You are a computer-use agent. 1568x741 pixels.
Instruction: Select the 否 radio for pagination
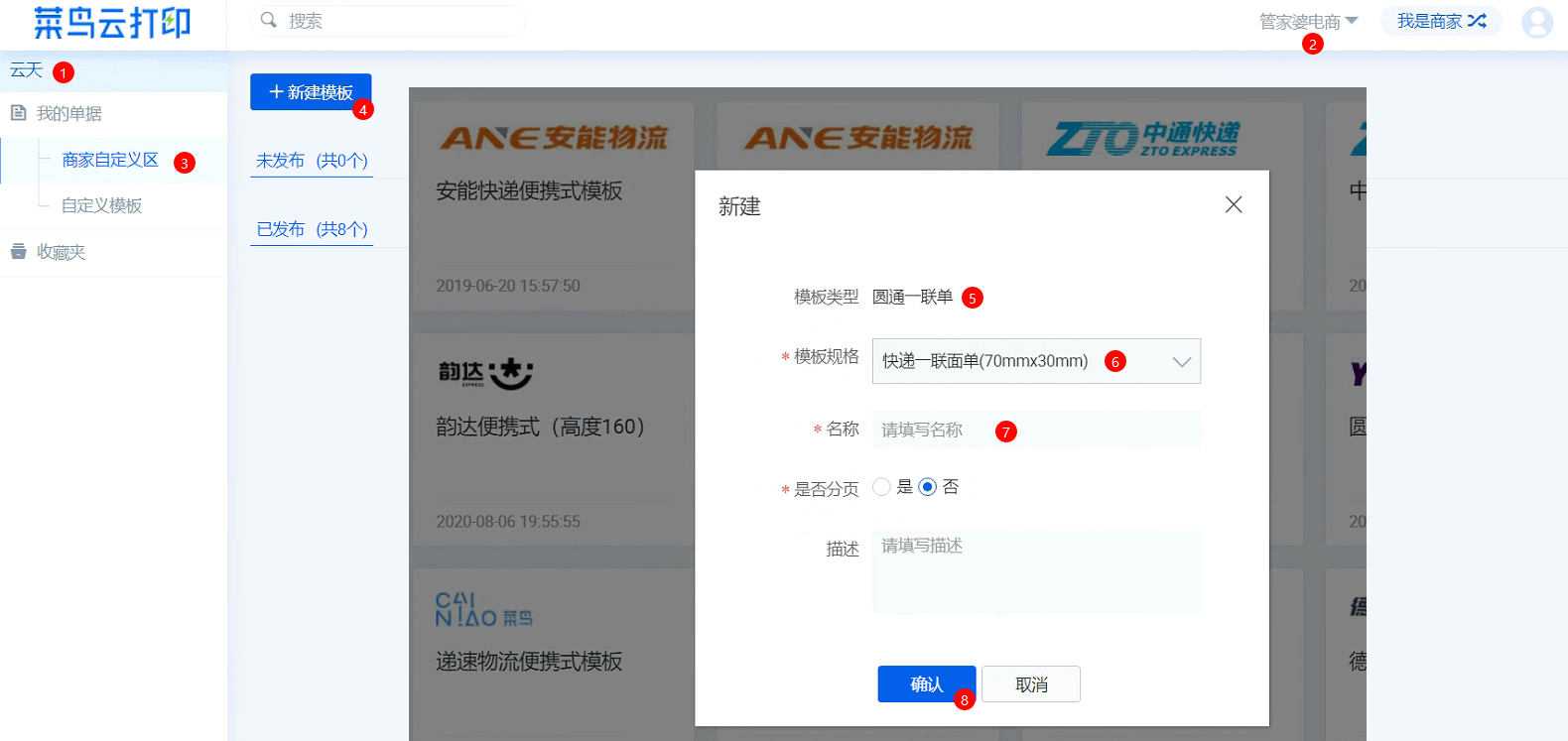(x=927, y=487)
